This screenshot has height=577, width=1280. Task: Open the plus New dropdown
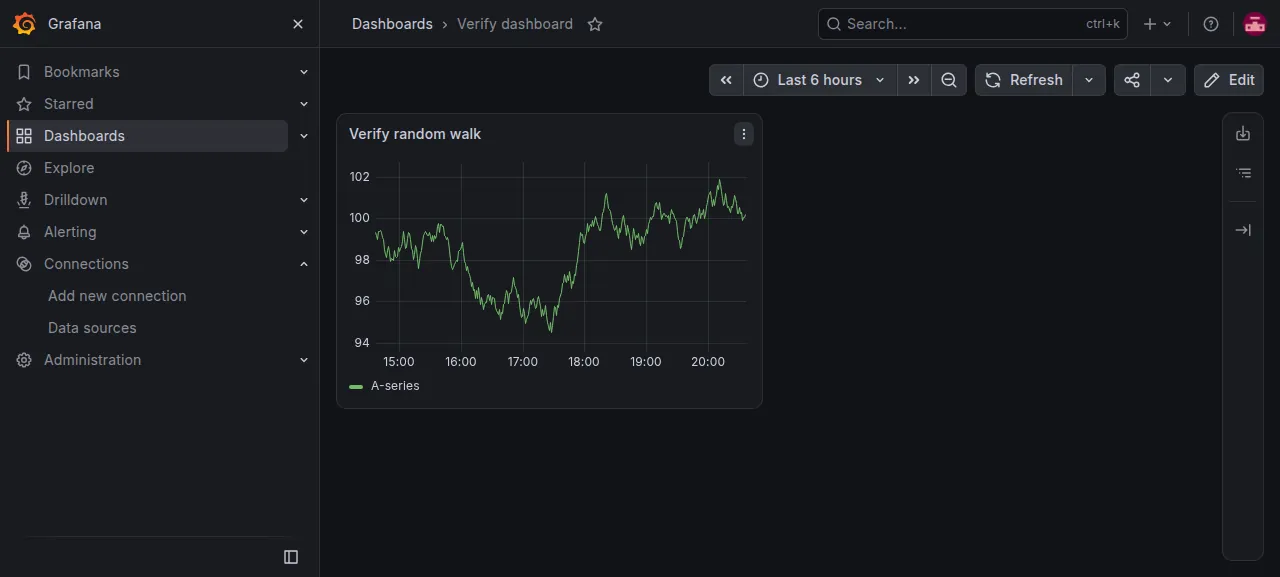tap(1157, 24)
